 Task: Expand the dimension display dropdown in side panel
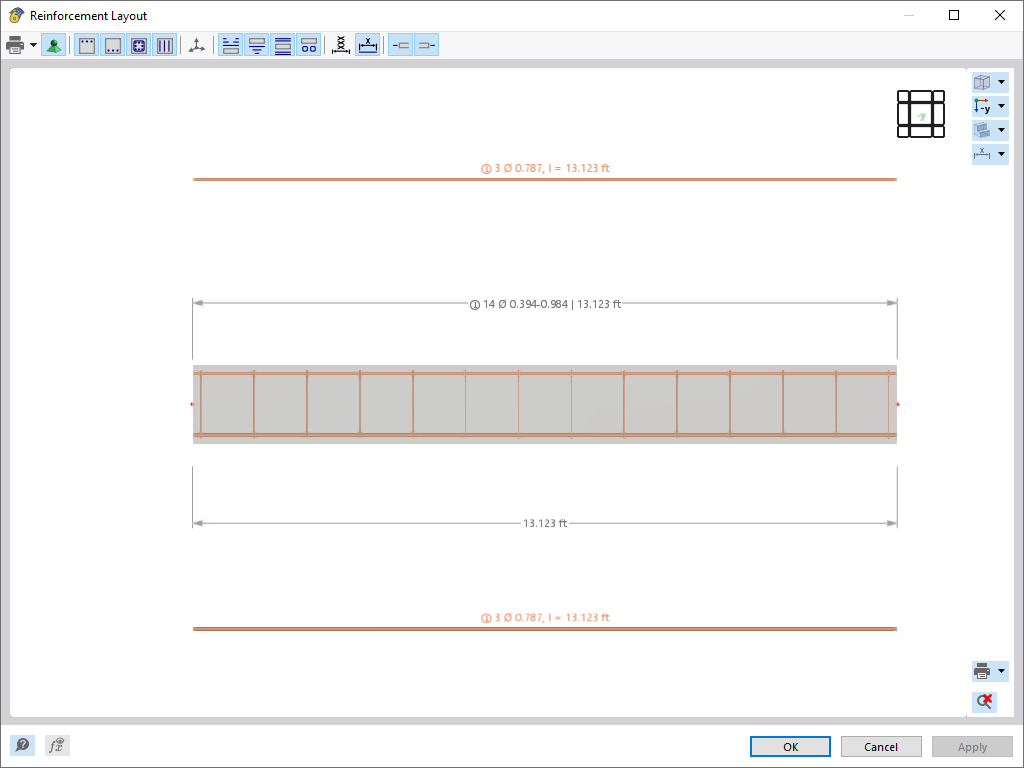1001,154
